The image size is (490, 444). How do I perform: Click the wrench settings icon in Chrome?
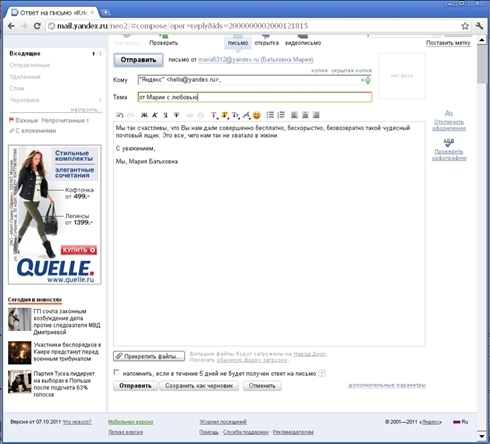pos(479,26)
